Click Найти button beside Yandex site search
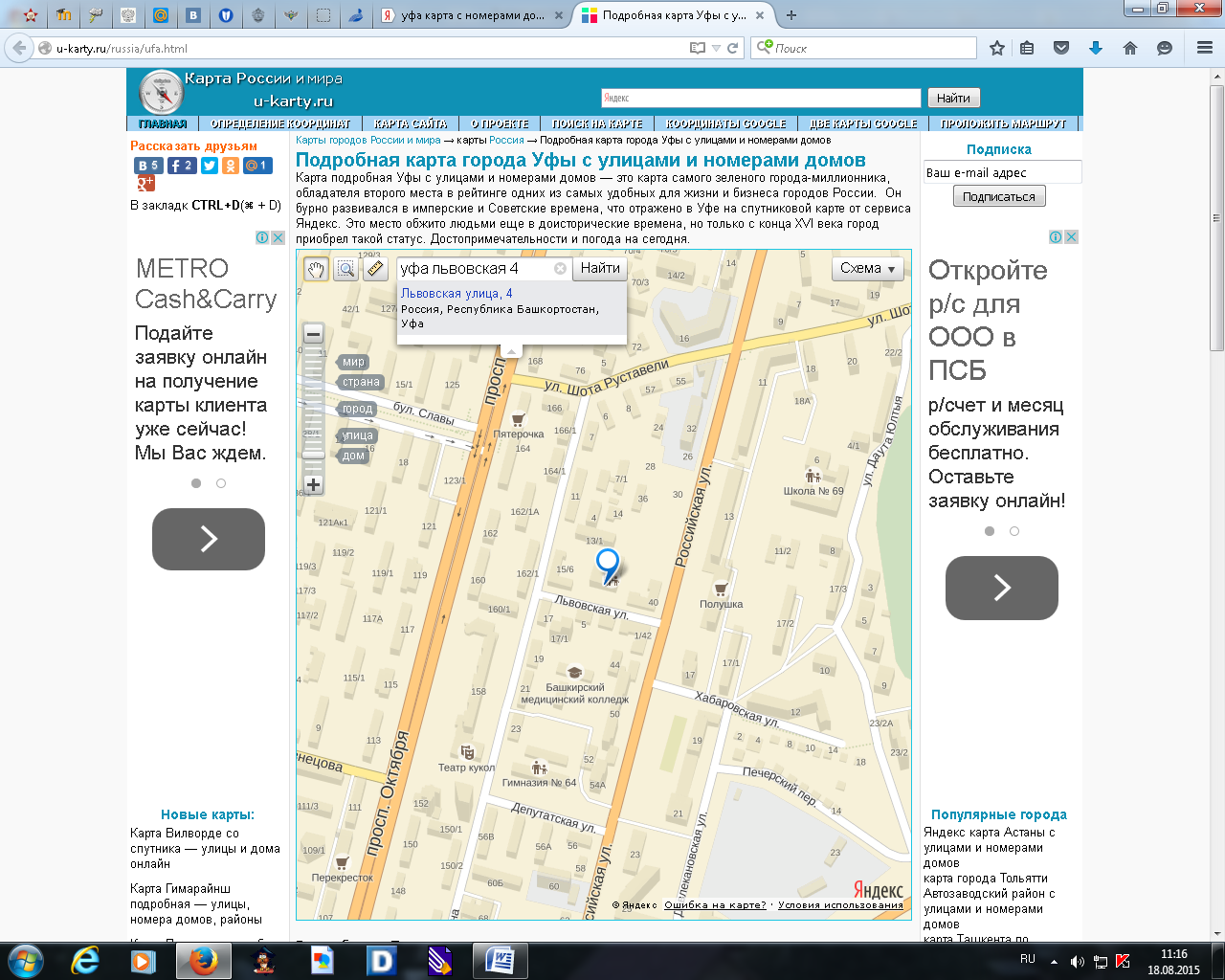 point(953,98)
